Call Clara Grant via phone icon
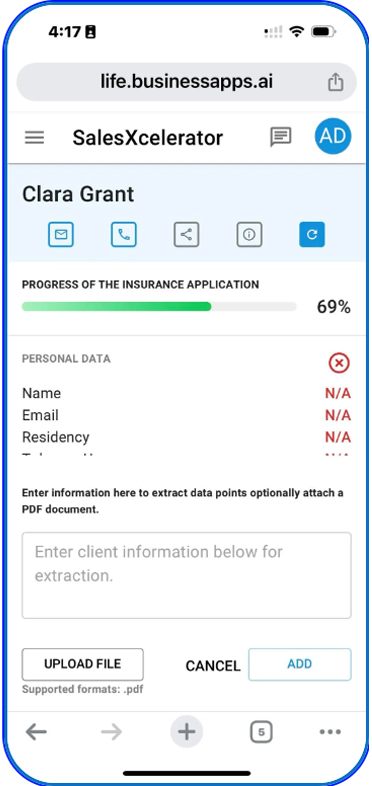 [124, 234]
